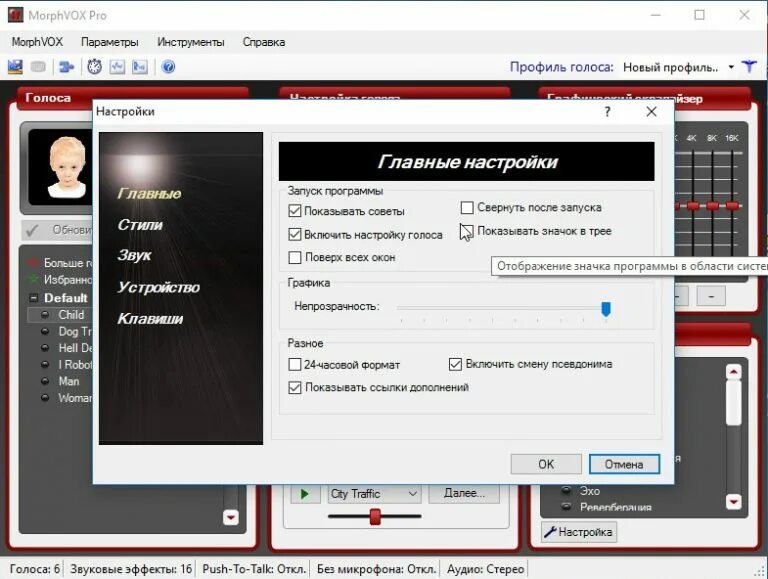The image size is (768, 579).
Task: Click the minus button under the equalizer
Action: [x=711, y=296]
